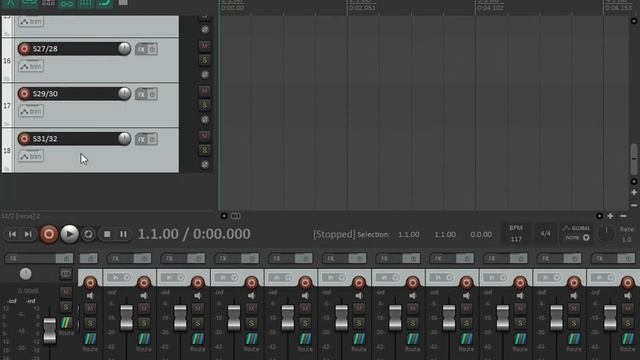Click the 1.1.00 / 0:00.000 time display
Image resolution: width=640 pixels, height=360 pixels.
(x=194, y=234)
